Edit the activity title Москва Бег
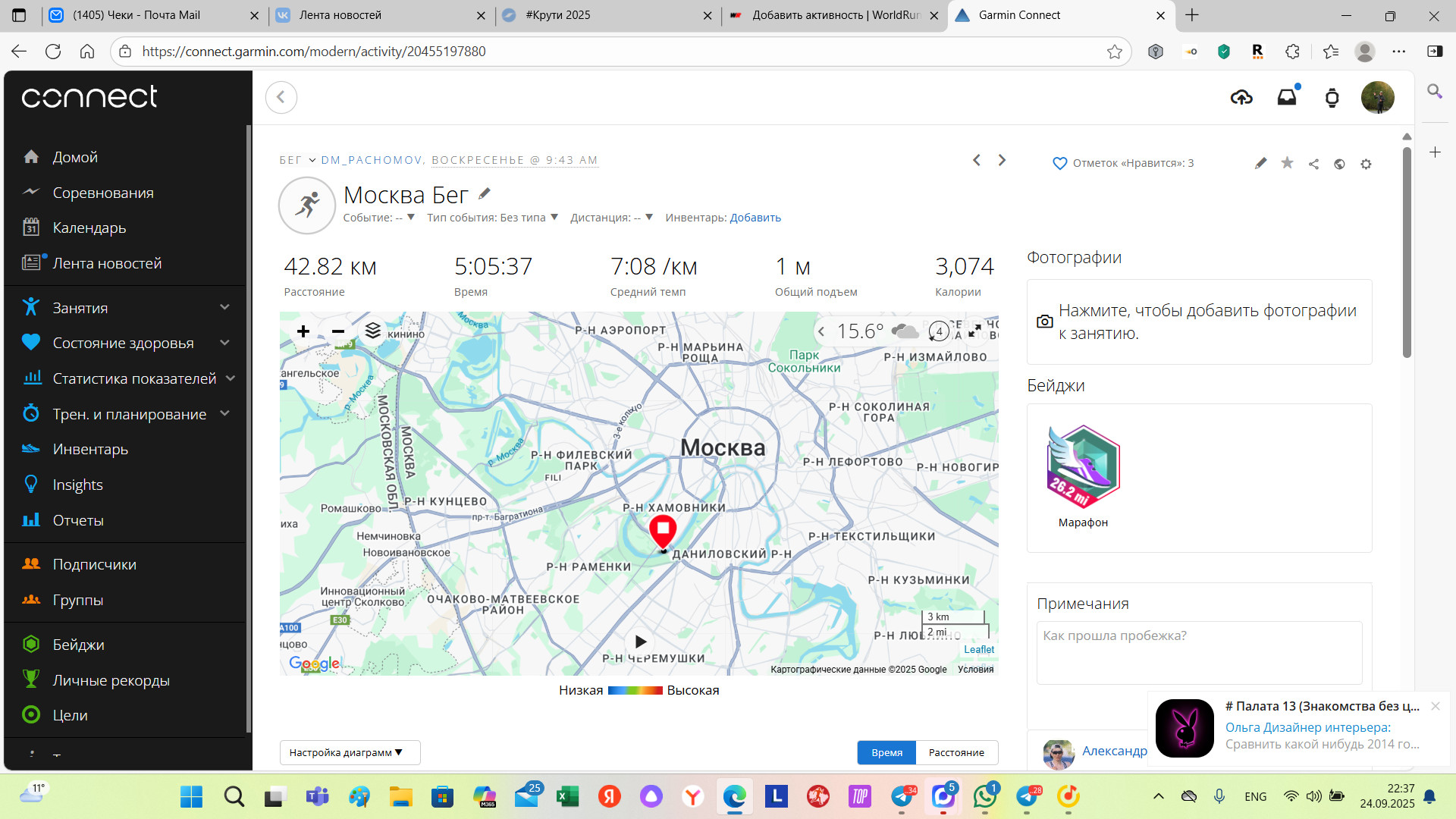The width and height of the screenshot is (1456, 819). (485, 193)
